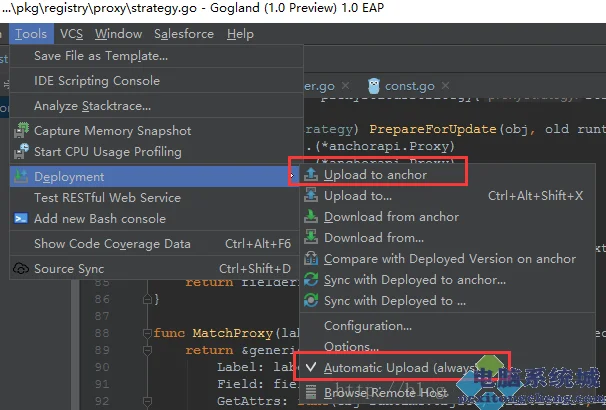Open the Tools menu
The height and width of the screenshot is (410, 606).
tap(31, 34)
